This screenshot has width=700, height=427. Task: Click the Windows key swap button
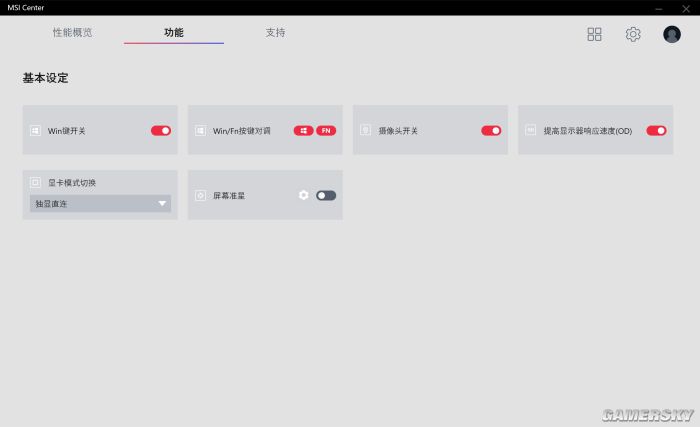[304, 130]
